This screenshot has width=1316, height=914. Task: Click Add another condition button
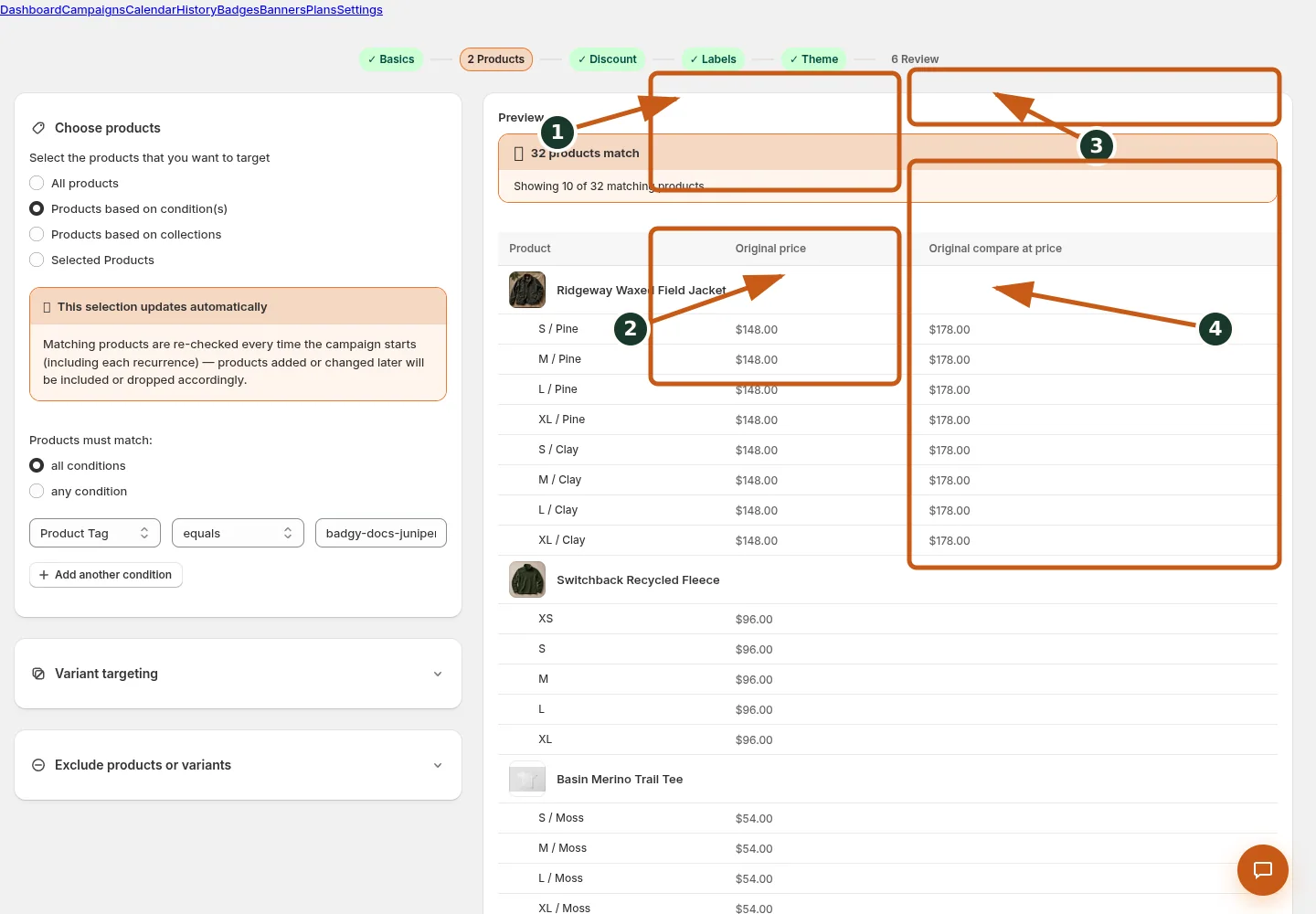click(106, 575)
